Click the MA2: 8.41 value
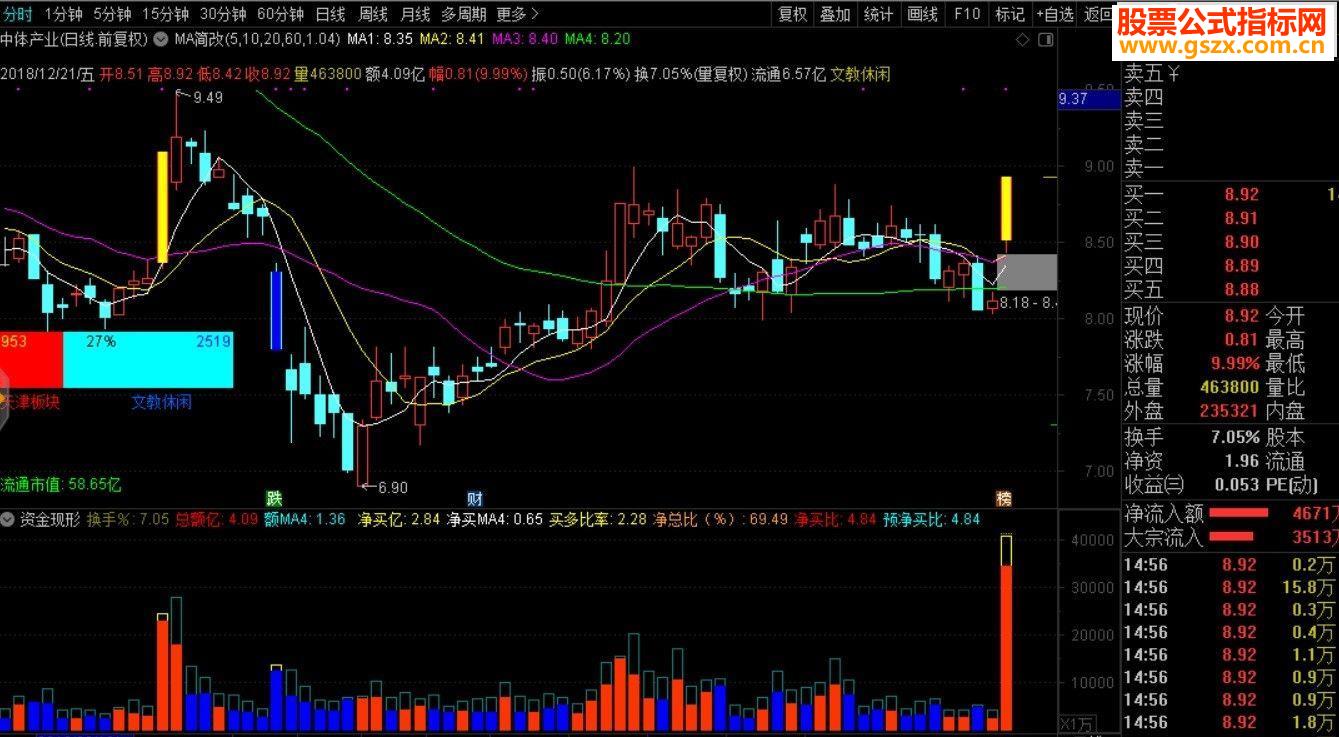1339x737 pixels. click(452, 40)
